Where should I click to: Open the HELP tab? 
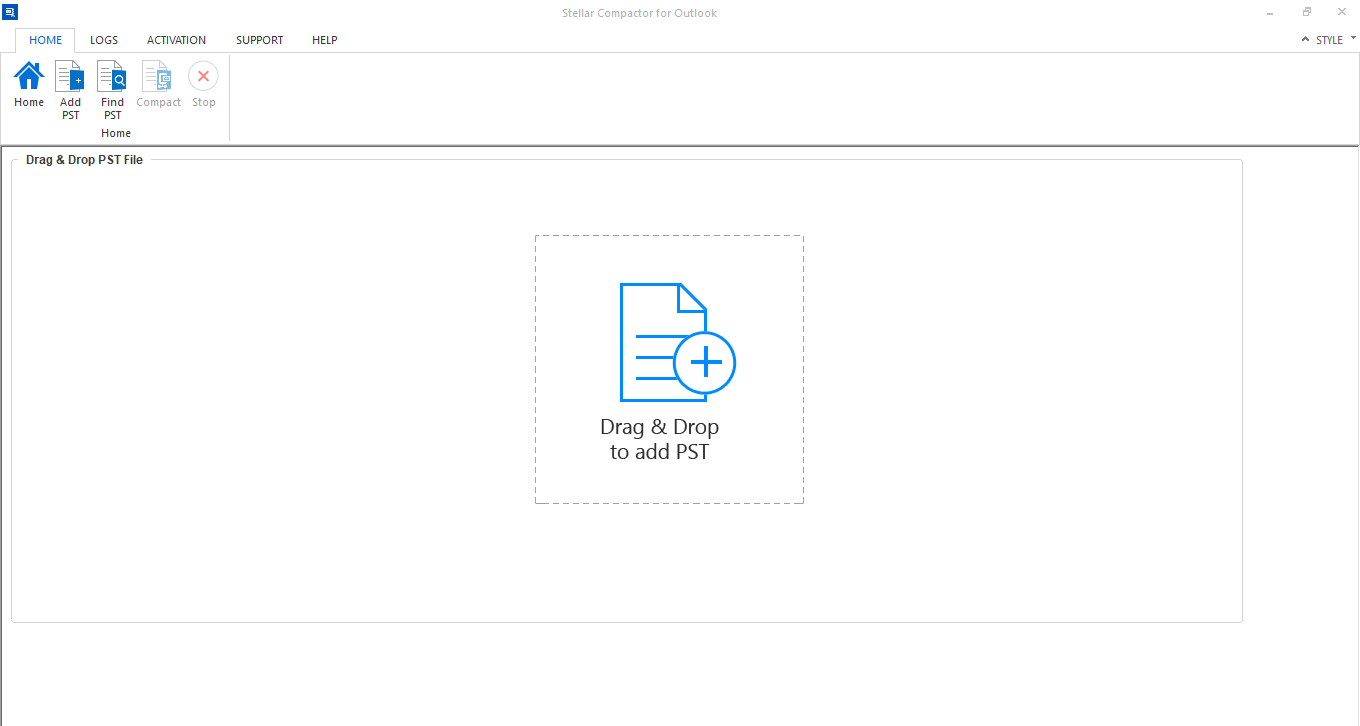coord(324,40)
